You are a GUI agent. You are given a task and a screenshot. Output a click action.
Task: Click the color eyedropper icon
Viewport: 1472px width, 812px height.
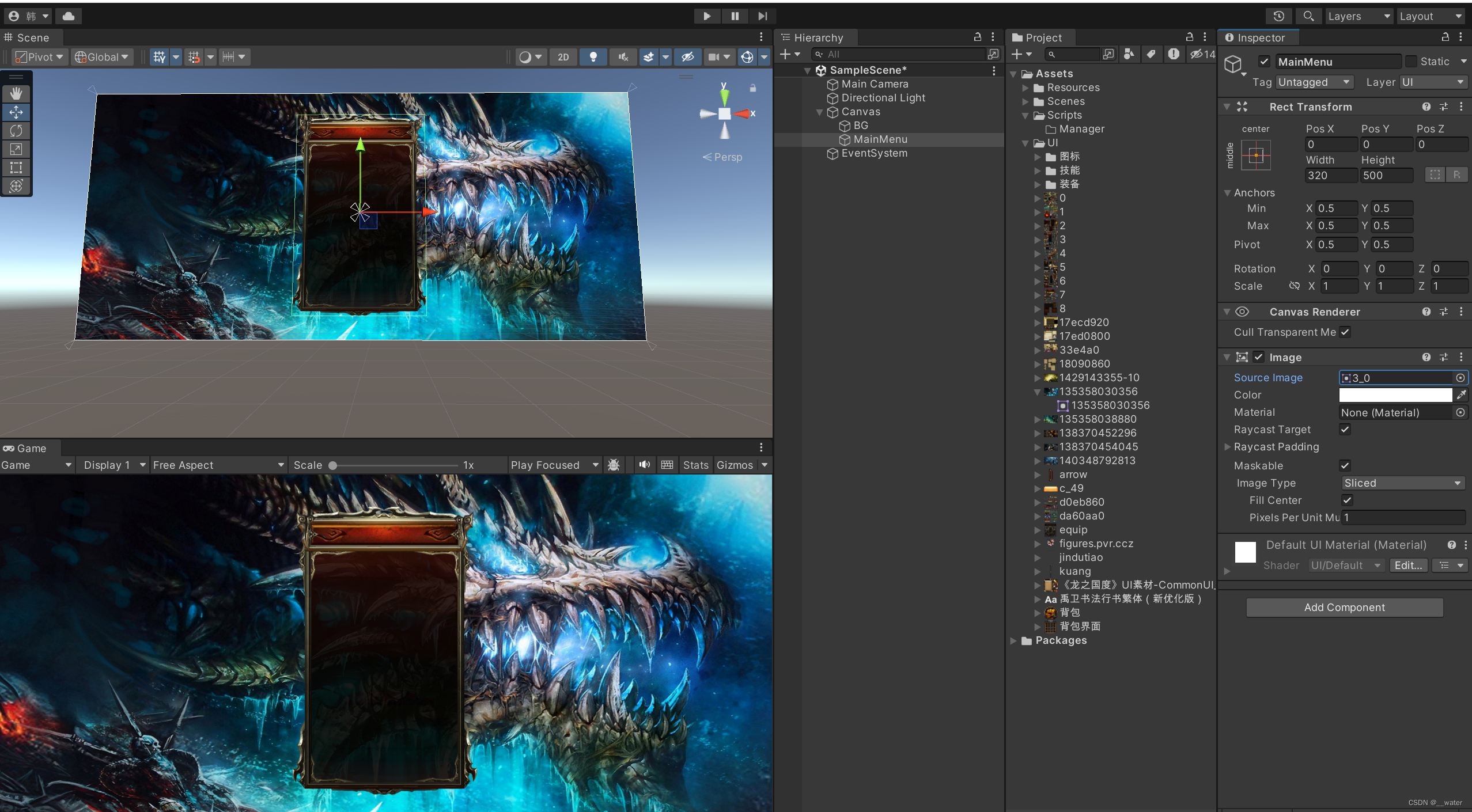coord(1461,395)
